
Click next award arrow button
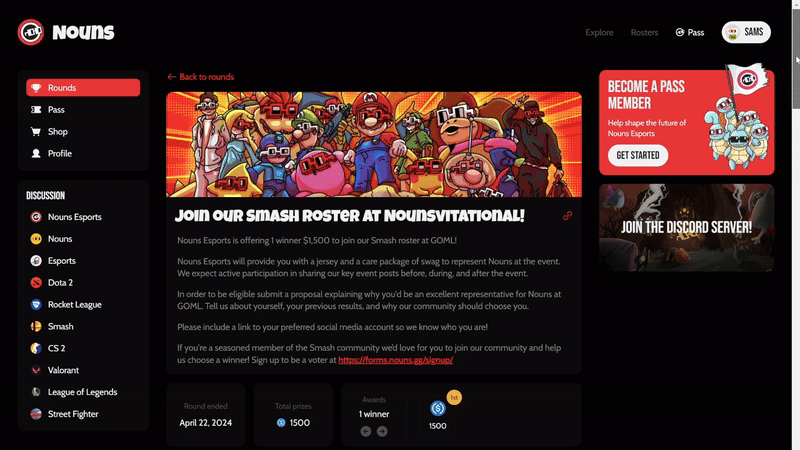point(382,431)
